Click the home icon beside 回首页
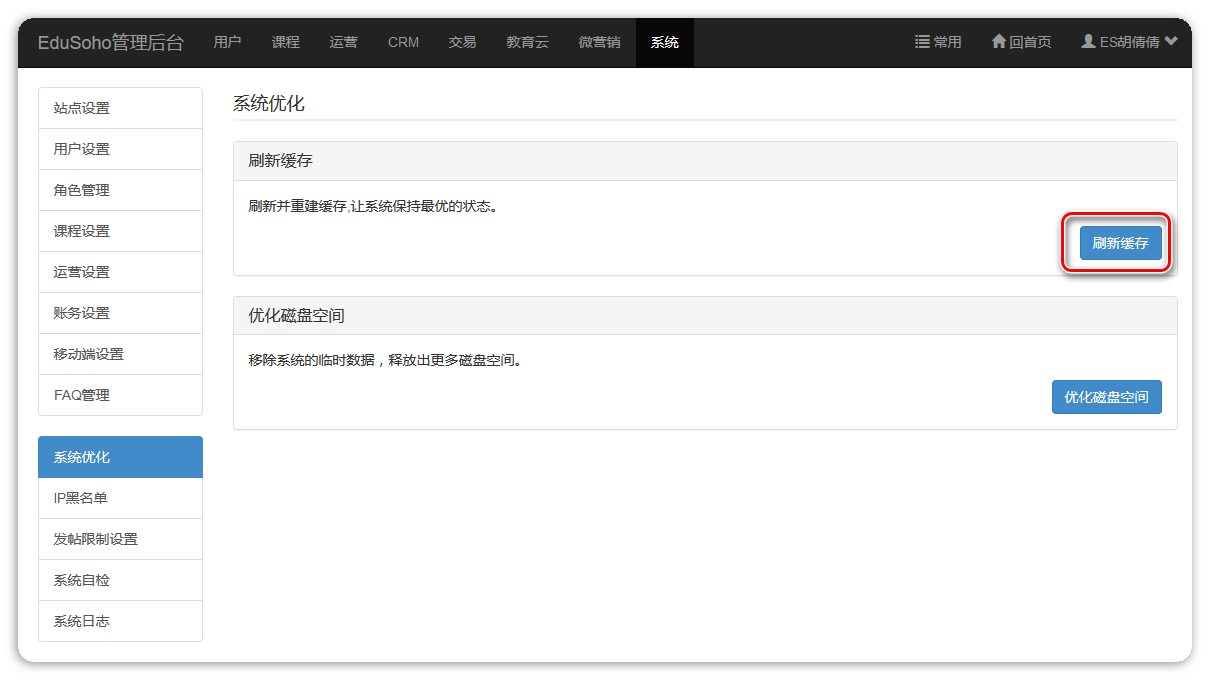 pos(998,42)
